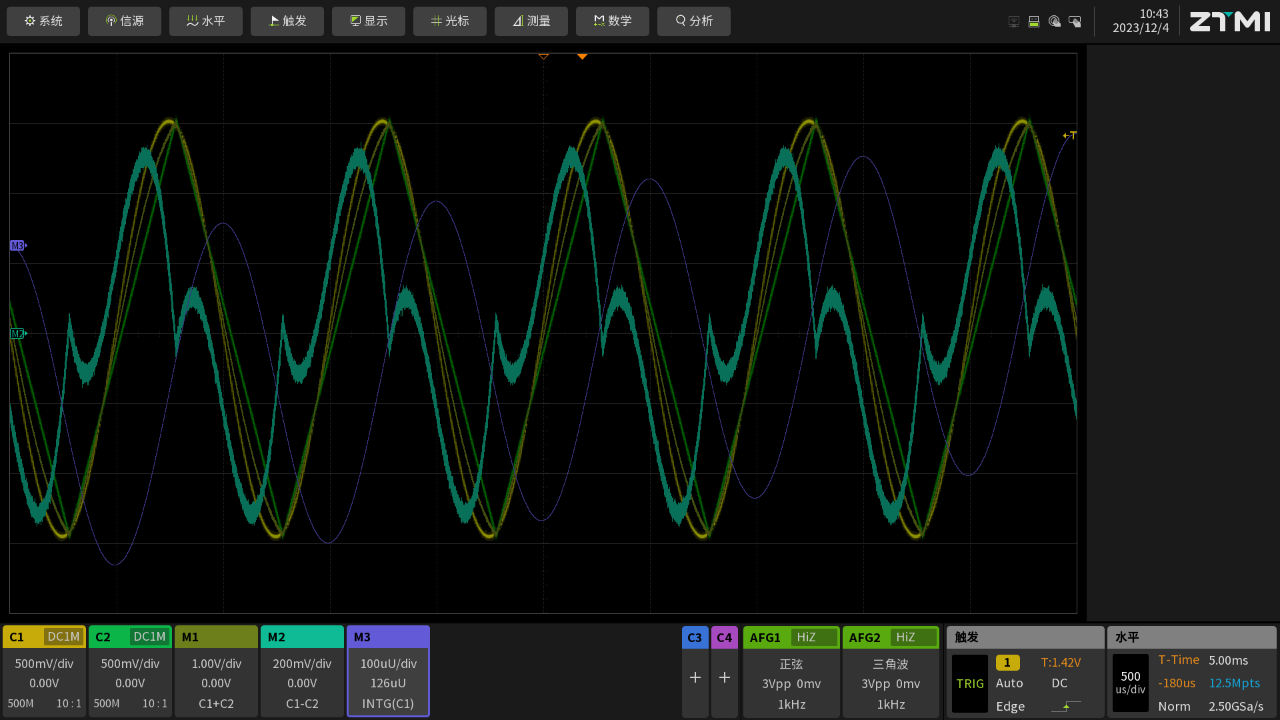Viewport: 1280px width, 720px height.
Task: Open the 系统 (System) menu
Action: point(43,21)
